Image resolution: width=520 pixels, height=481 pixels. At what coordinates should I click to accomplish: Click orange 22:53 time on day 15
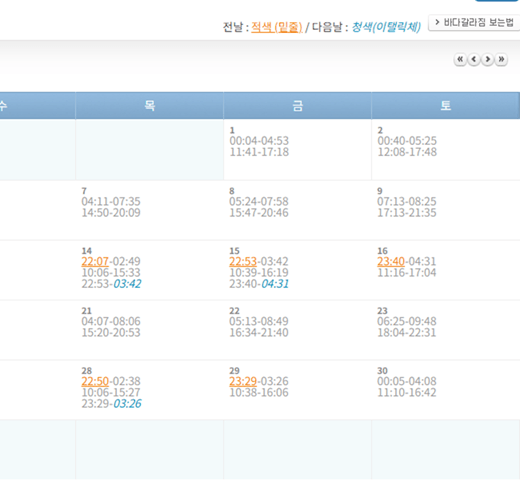point(243,261)
